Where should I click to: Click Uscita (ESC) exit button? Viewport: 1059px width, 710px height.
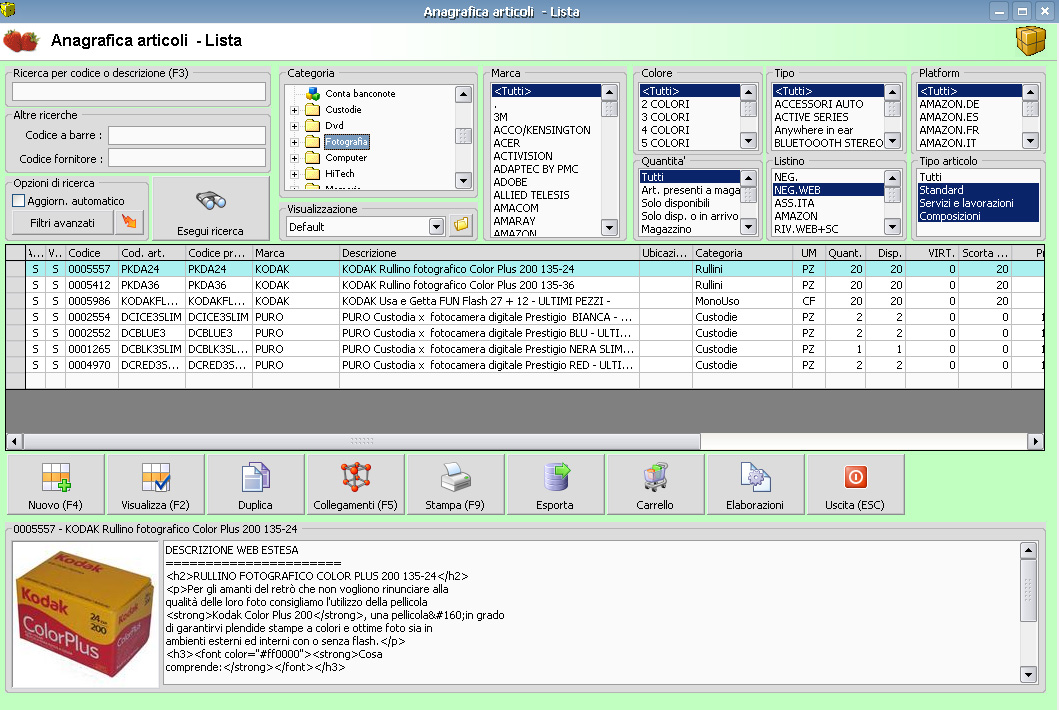click(x=855, y=484)
